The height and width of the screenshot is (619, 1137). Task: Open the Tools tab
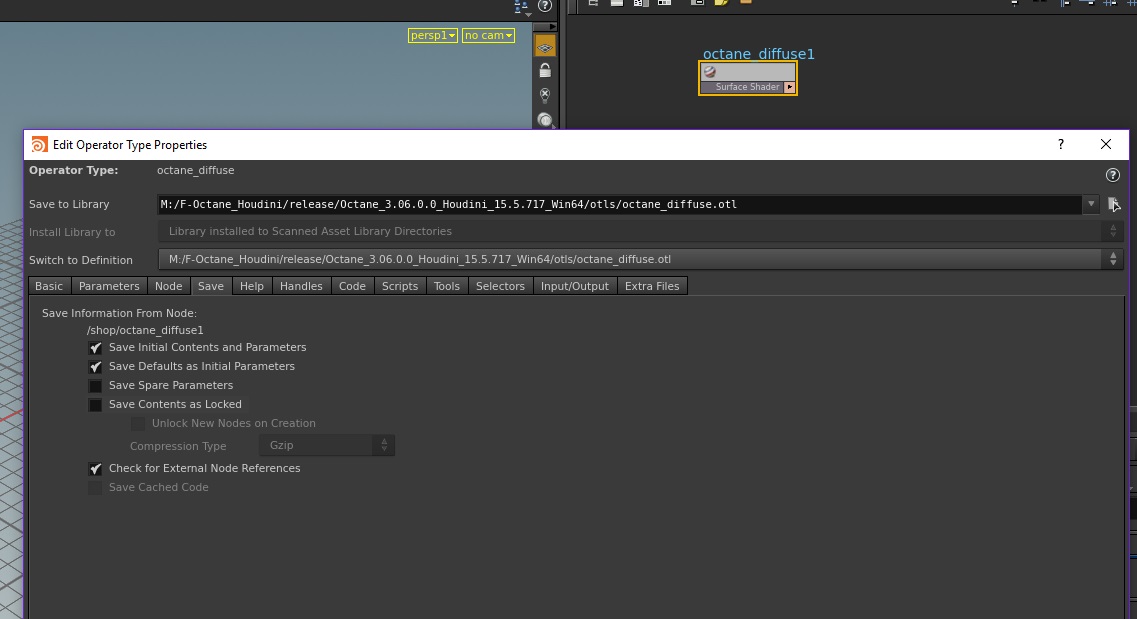tap(447, 286)
